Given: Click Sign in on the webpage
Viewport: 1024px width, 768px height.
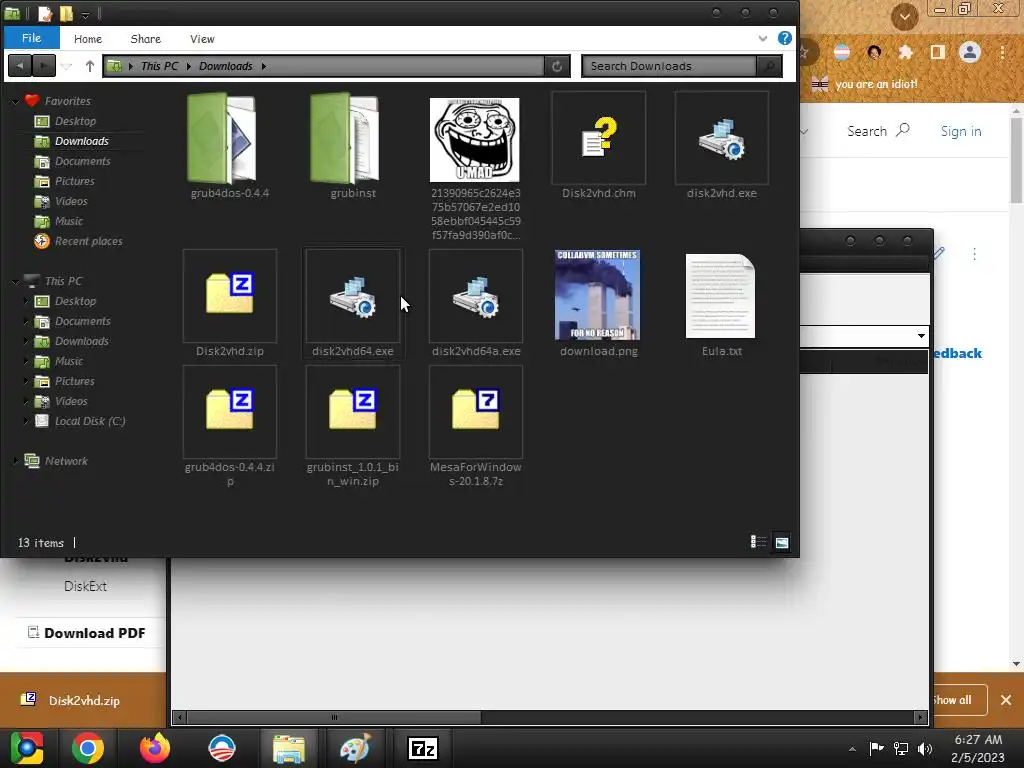Looking at the screenshot, I should (x=961, y=131).
